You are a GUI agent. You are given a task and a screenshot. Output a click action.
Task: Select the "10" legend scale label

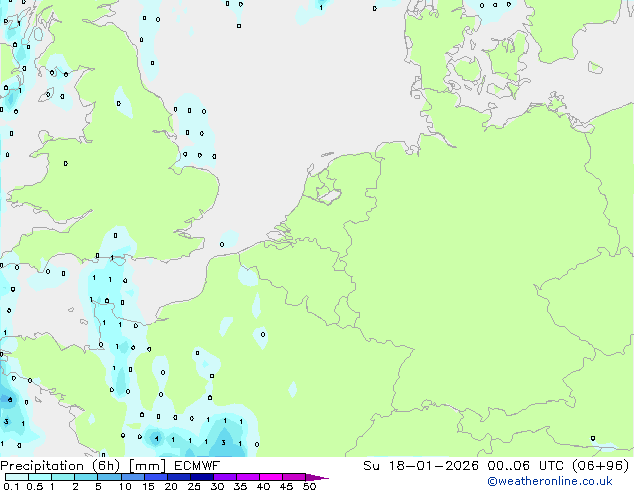pos(125,486)
